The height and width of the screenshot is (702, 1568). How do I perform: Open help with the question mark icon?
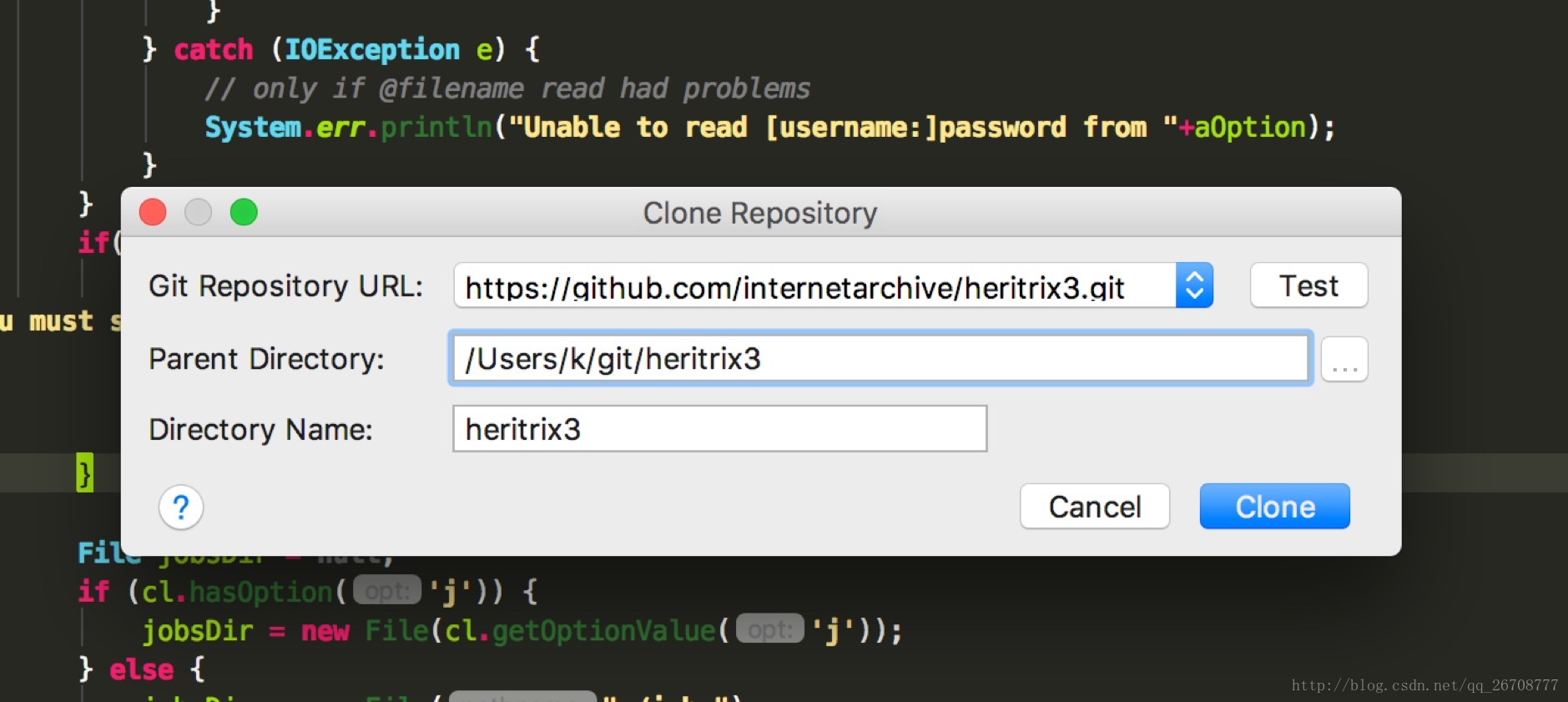point(181,508)
